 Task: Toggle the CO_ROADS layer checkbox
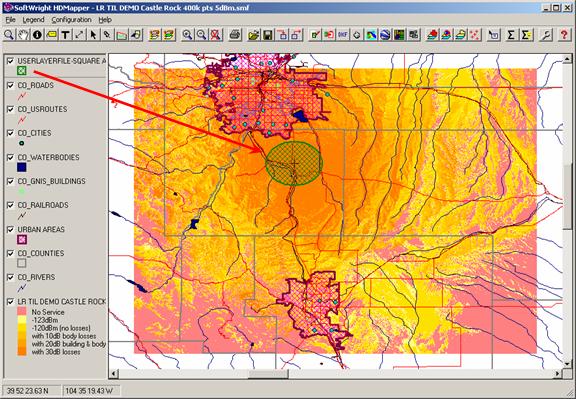[11, 85]
